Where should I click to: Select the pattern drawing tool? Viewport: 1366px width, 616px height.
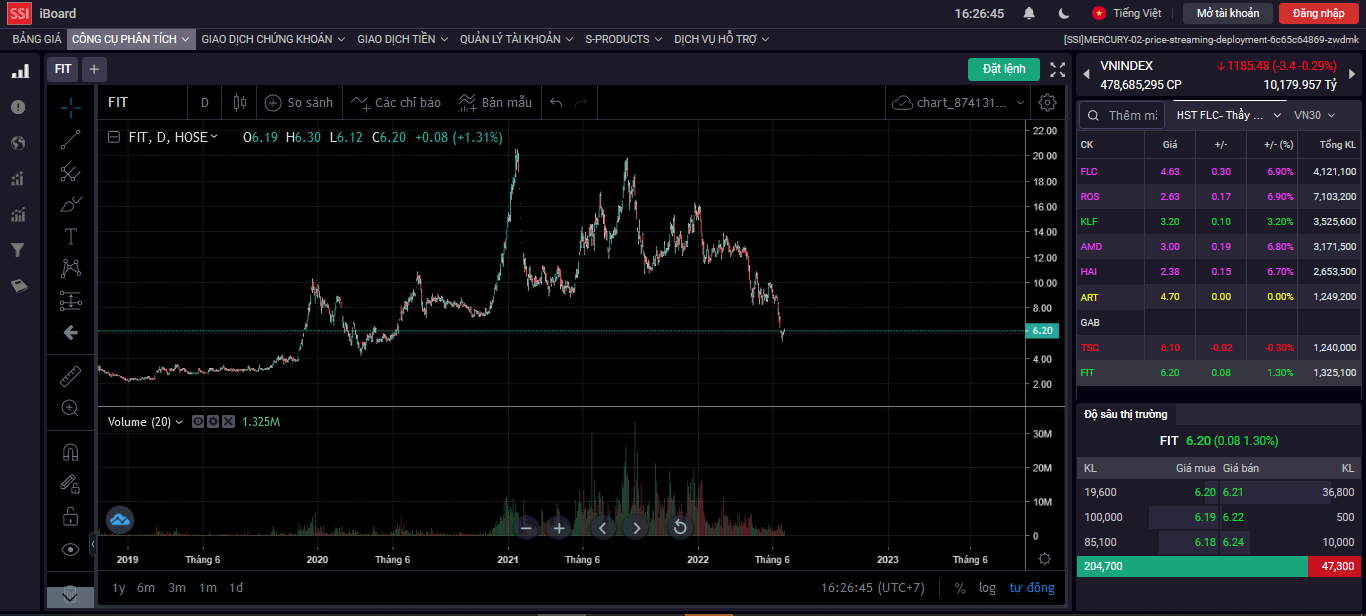click(70, 268)
